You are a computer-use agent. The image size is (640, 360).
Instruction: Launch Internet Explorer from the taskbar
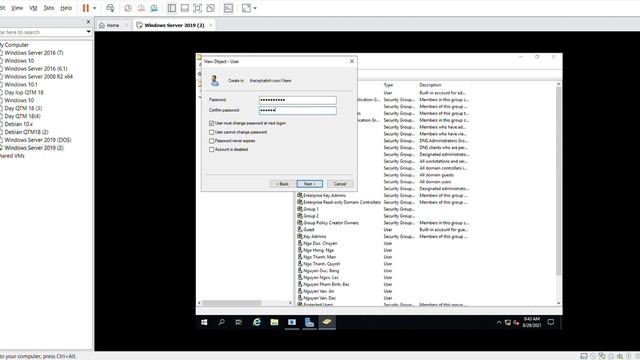click(257, 322)
